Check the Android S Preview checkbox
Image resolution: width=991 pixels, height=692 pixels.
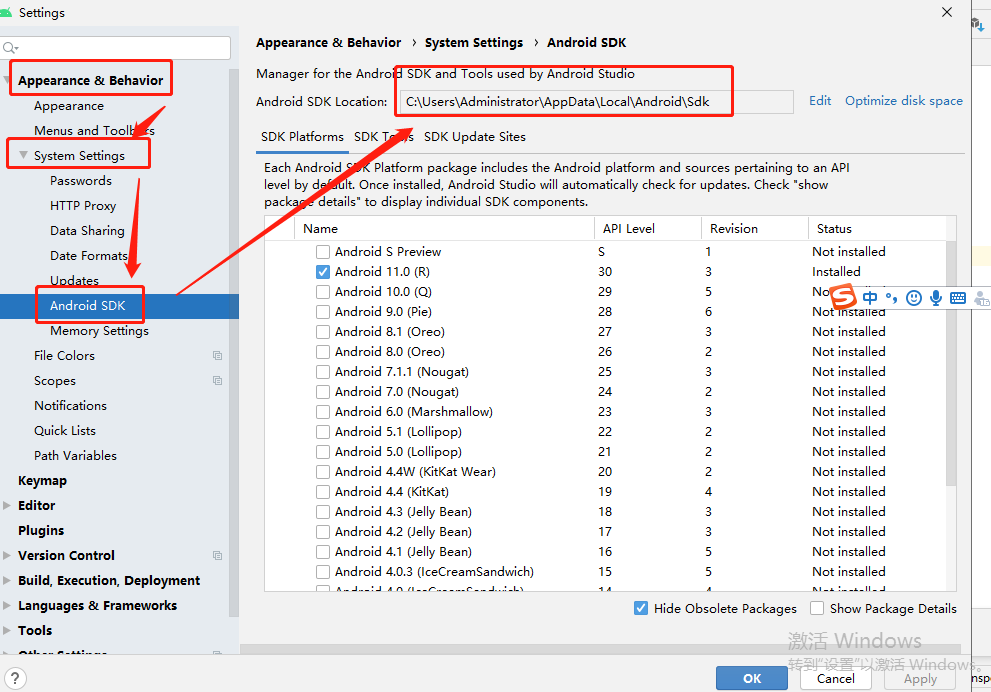pos(323,252)
